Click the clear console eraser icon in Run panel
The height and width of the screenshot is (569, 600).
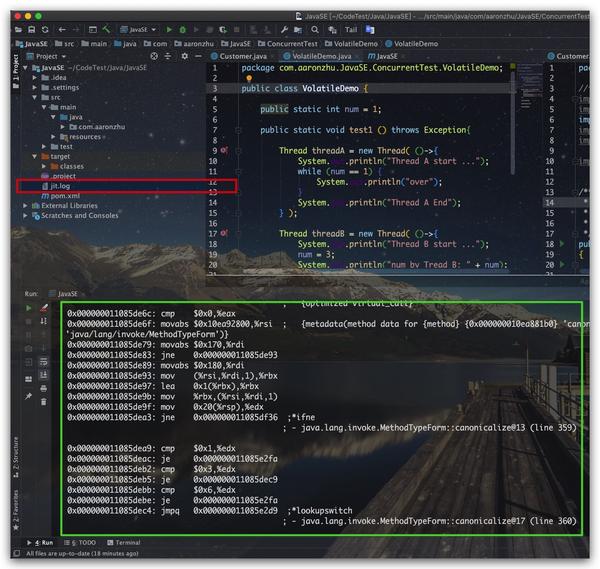coord(44,308)
